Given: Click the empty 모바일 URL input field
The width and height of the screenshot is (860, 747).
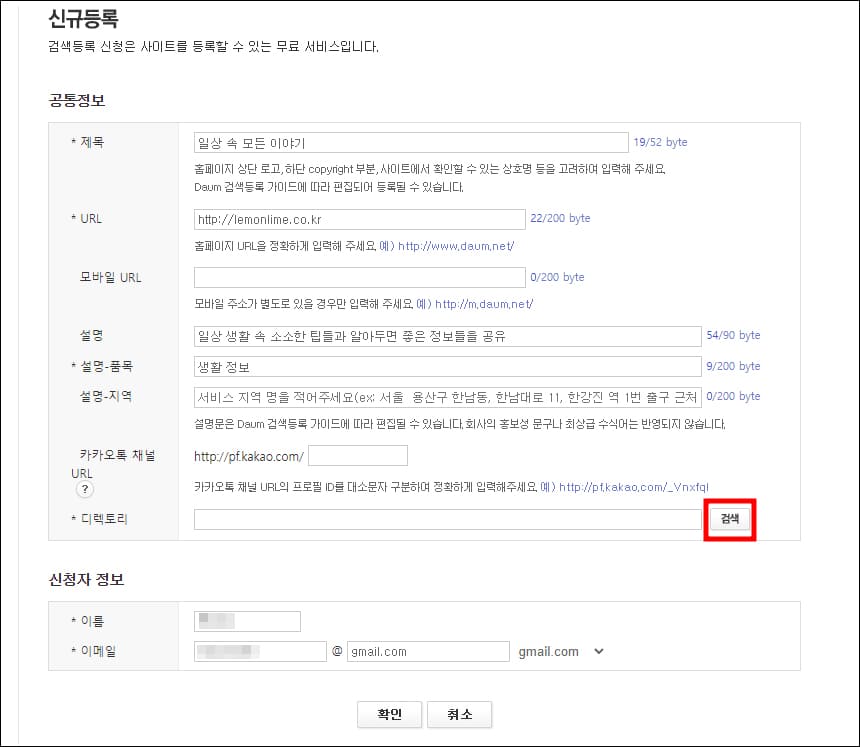Looking at the screenshot, I should [360, 277].
